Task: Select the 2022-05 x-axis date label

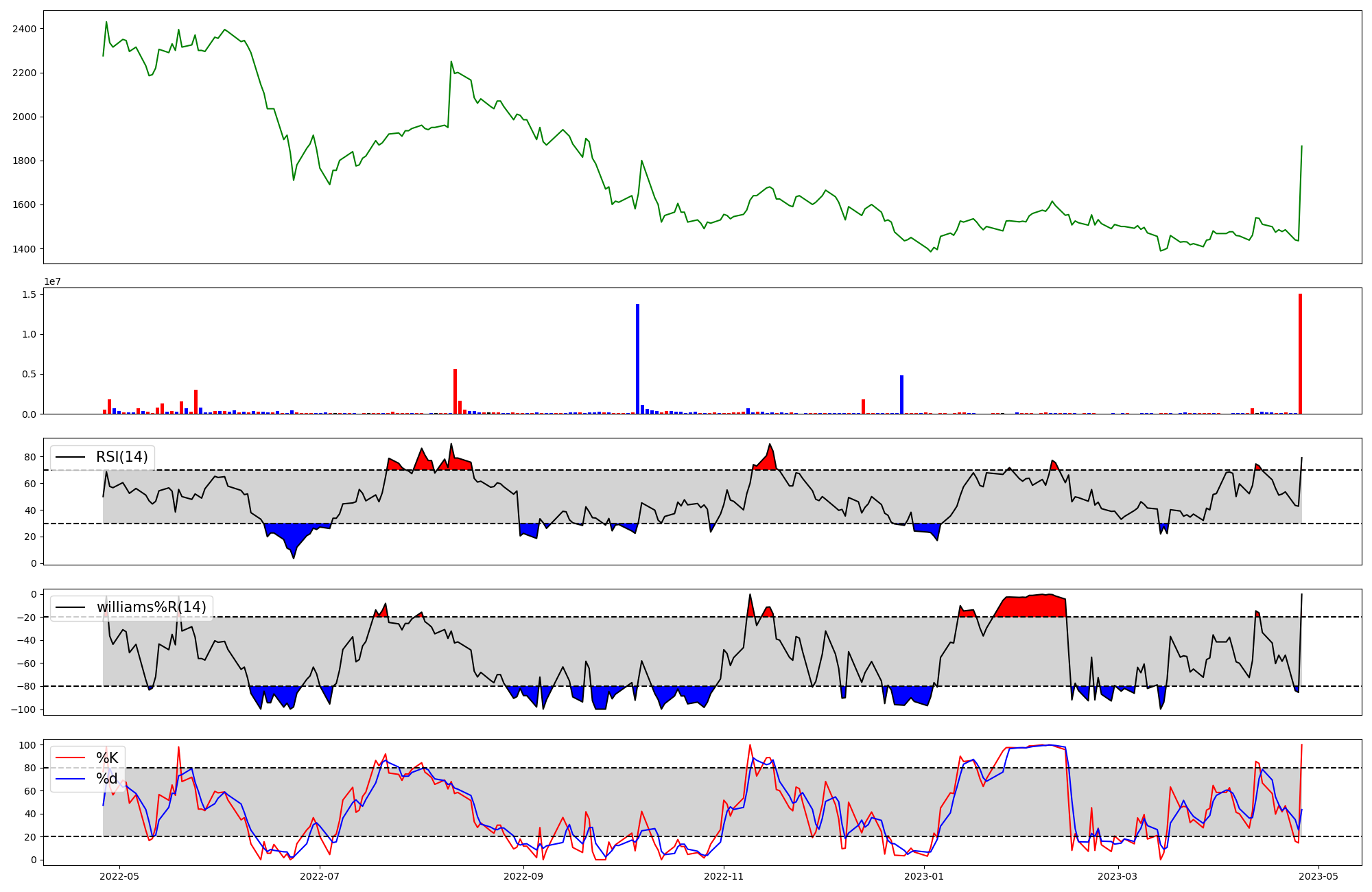Action: click(119, 876)
